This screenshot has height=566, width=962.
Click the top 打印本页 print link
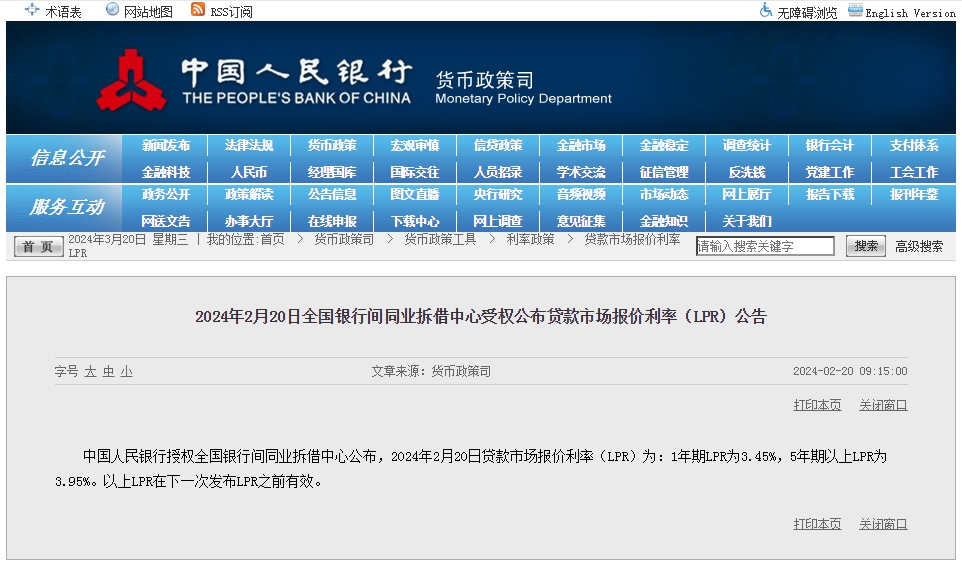click(x=817, y=405)
